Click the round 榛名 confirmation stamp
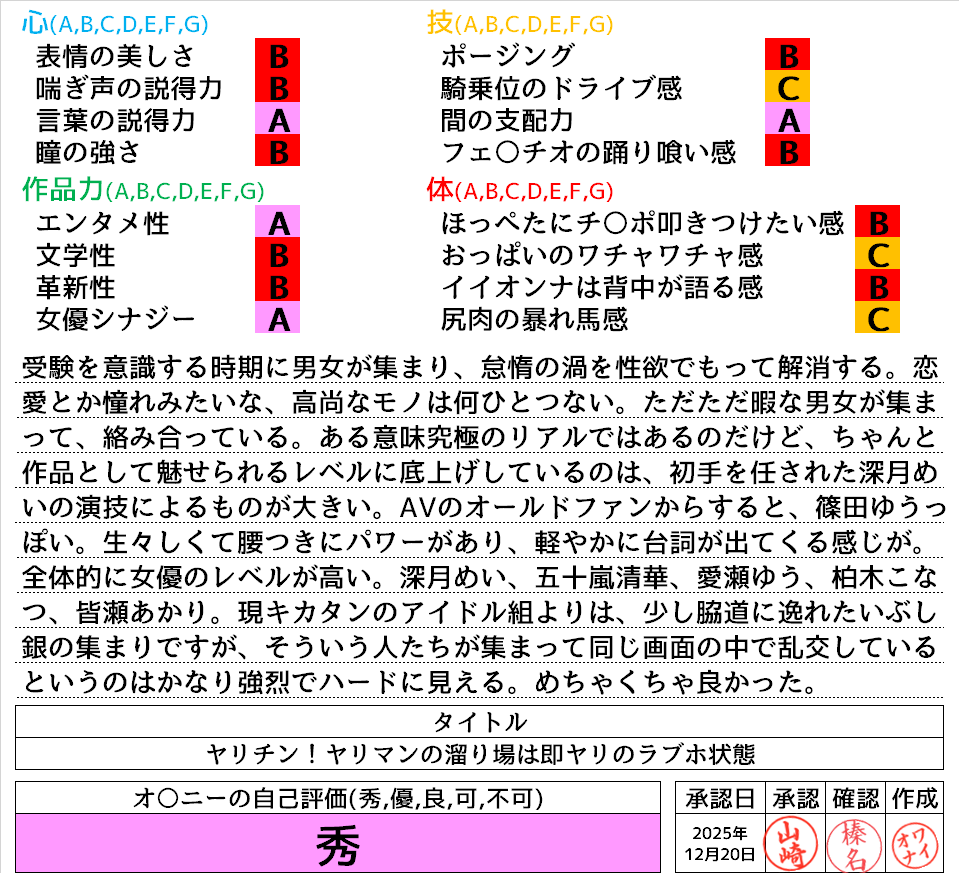The width and height of the screenshot is (959, 873). 853,842
